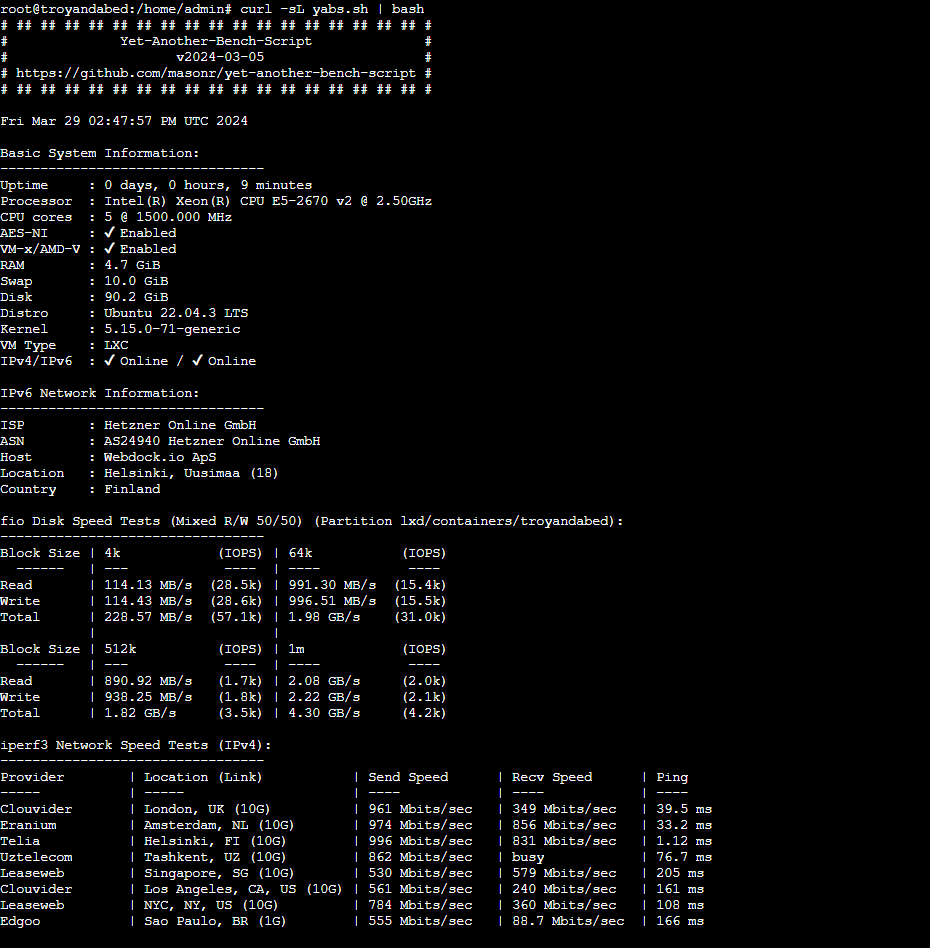Click the Edgoo Sao Paulo provider name
Viewport: 930px width, 948px height.
[20, 921]
